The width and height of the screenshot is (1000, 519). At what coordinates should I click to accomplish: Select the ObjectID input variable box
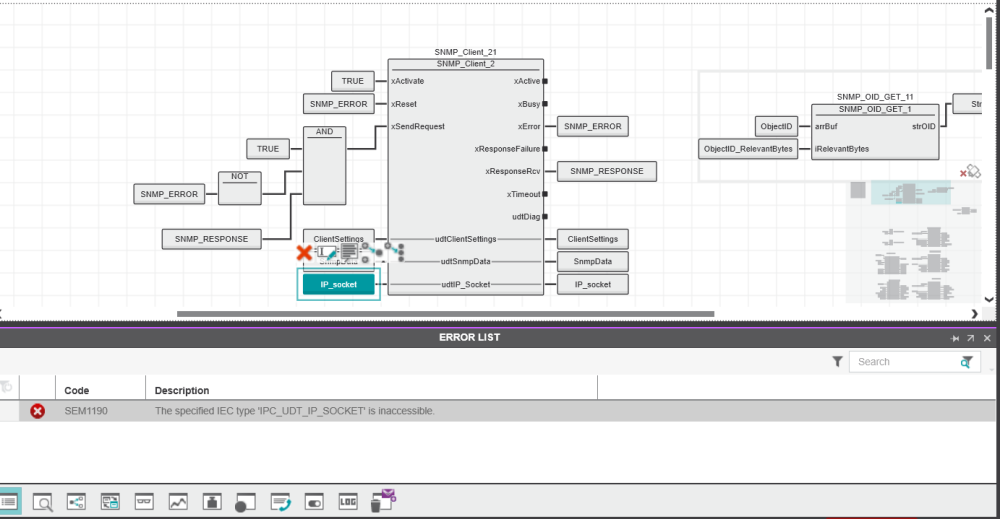[x=776, y=126]
